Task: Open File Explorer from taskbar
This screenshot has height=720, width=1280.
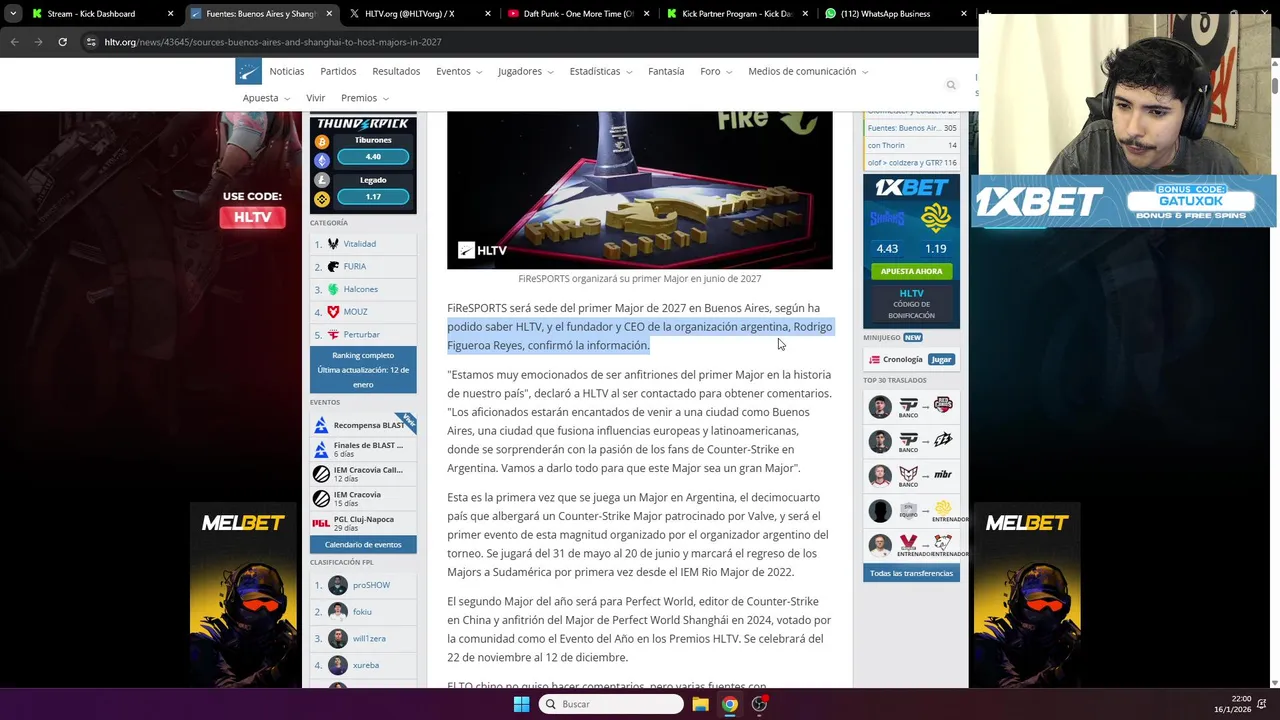Action: pos(700,704)
